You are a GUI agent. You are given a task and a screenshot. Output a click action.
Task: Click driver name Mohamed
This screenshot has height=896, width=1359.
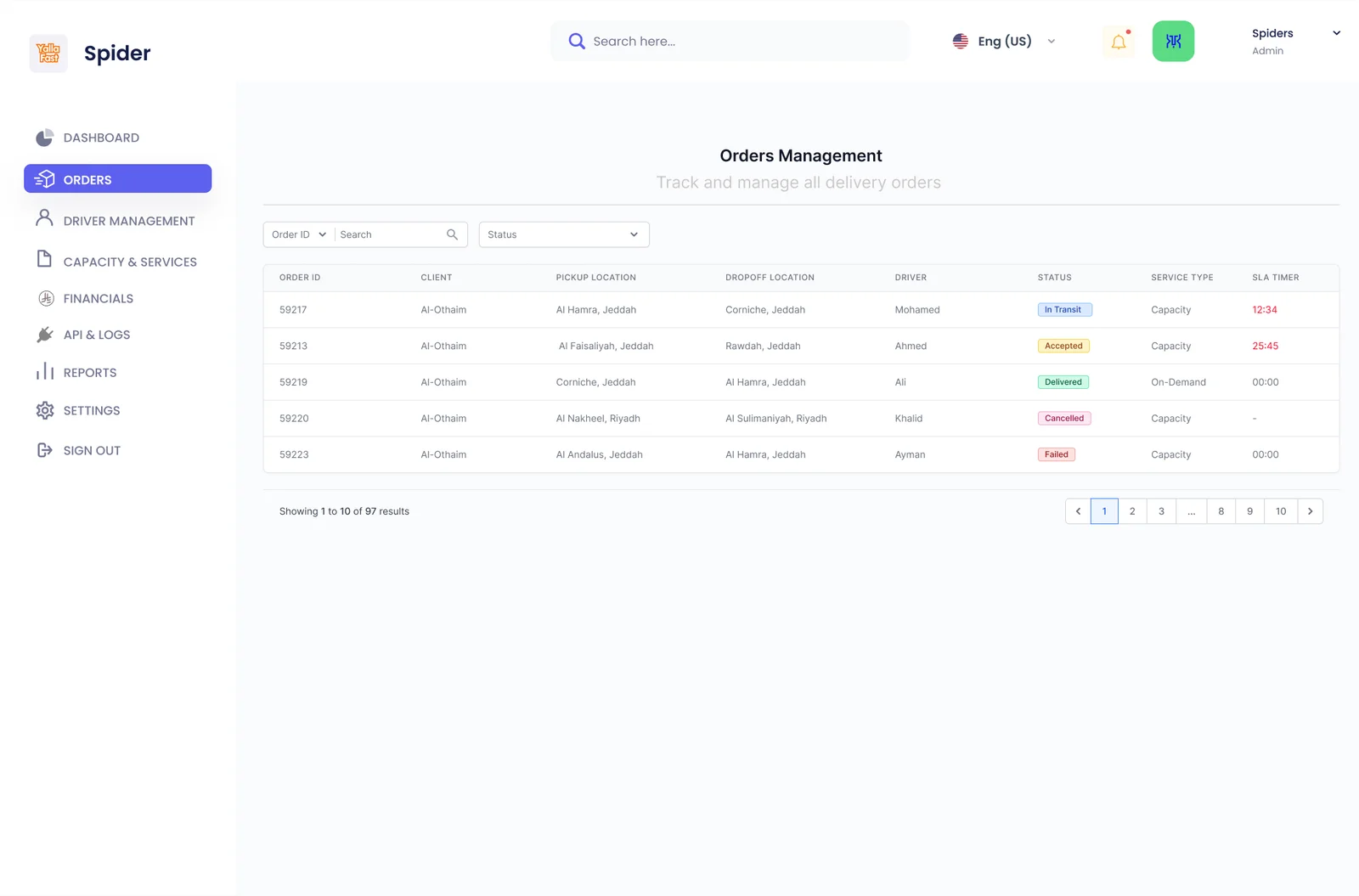pyautogui.click(x=916, y=310)
